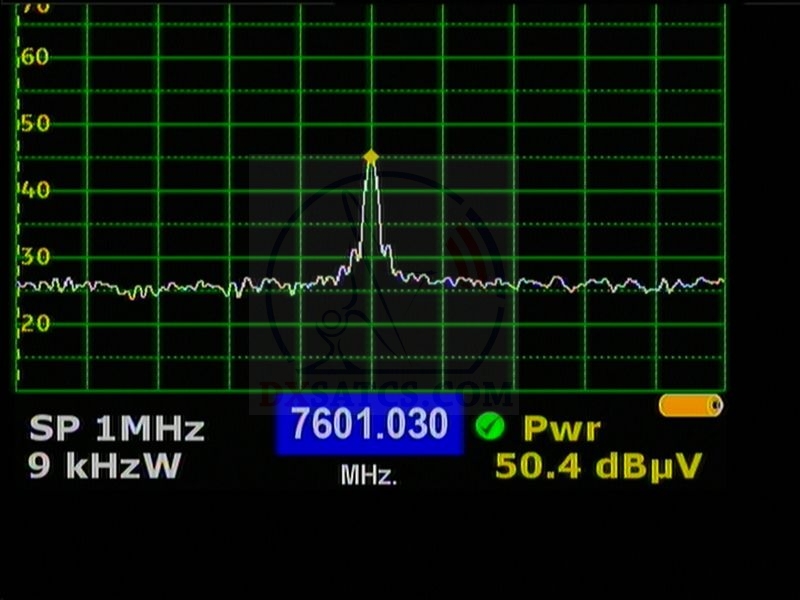Click the 20 label on the vertical axis
Viewport: 800px width, 600px height.
[35, 323]
